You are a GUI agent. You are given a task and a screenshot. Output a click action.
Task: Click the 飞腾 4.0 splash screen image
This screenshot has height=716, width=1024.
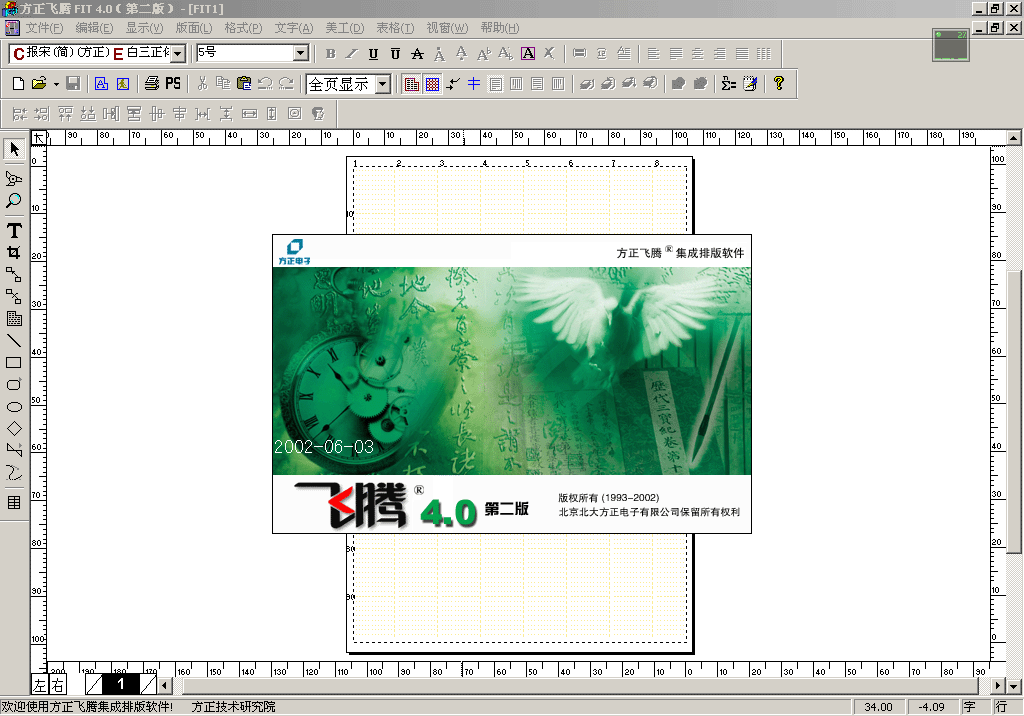pos(512,384)
